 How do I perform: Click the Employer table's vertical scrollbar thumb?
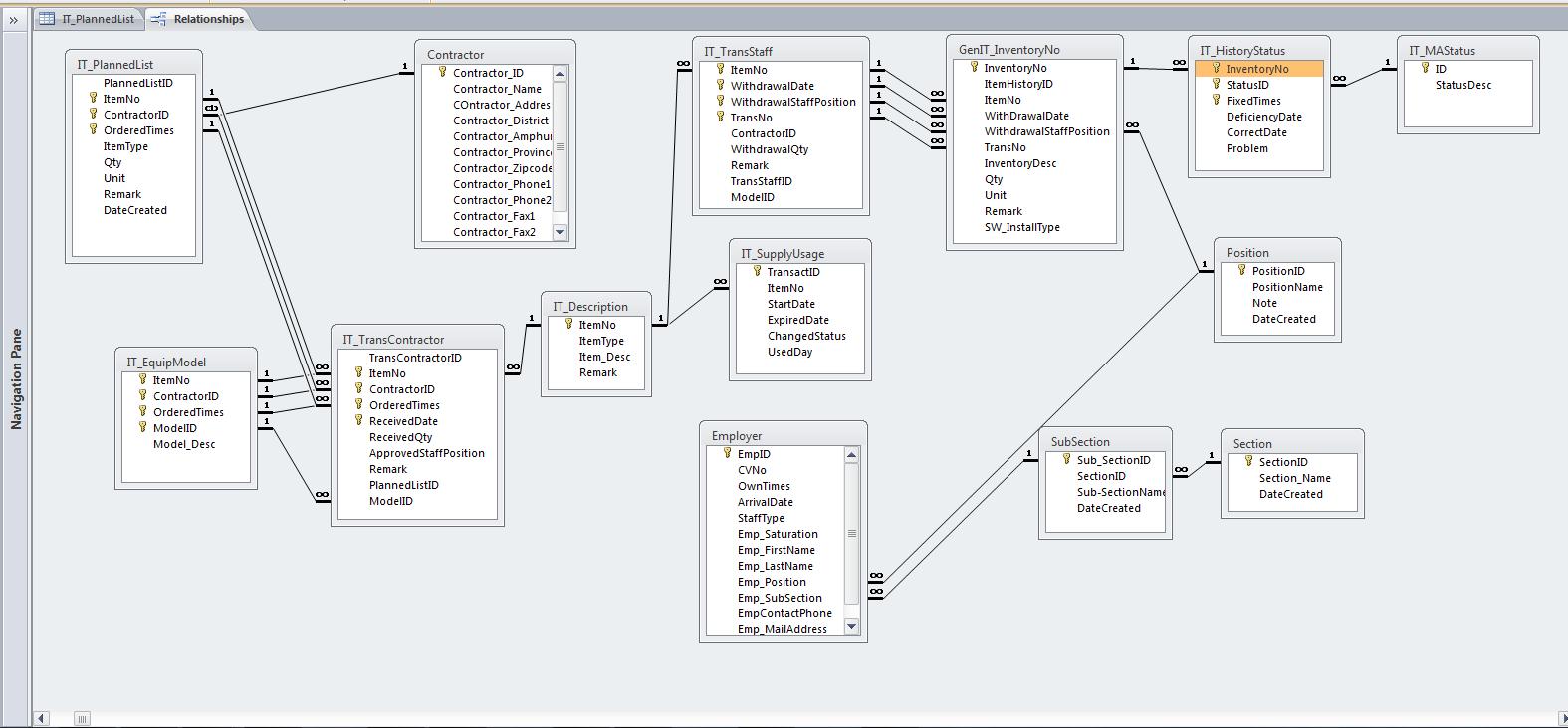coord(851,533)
